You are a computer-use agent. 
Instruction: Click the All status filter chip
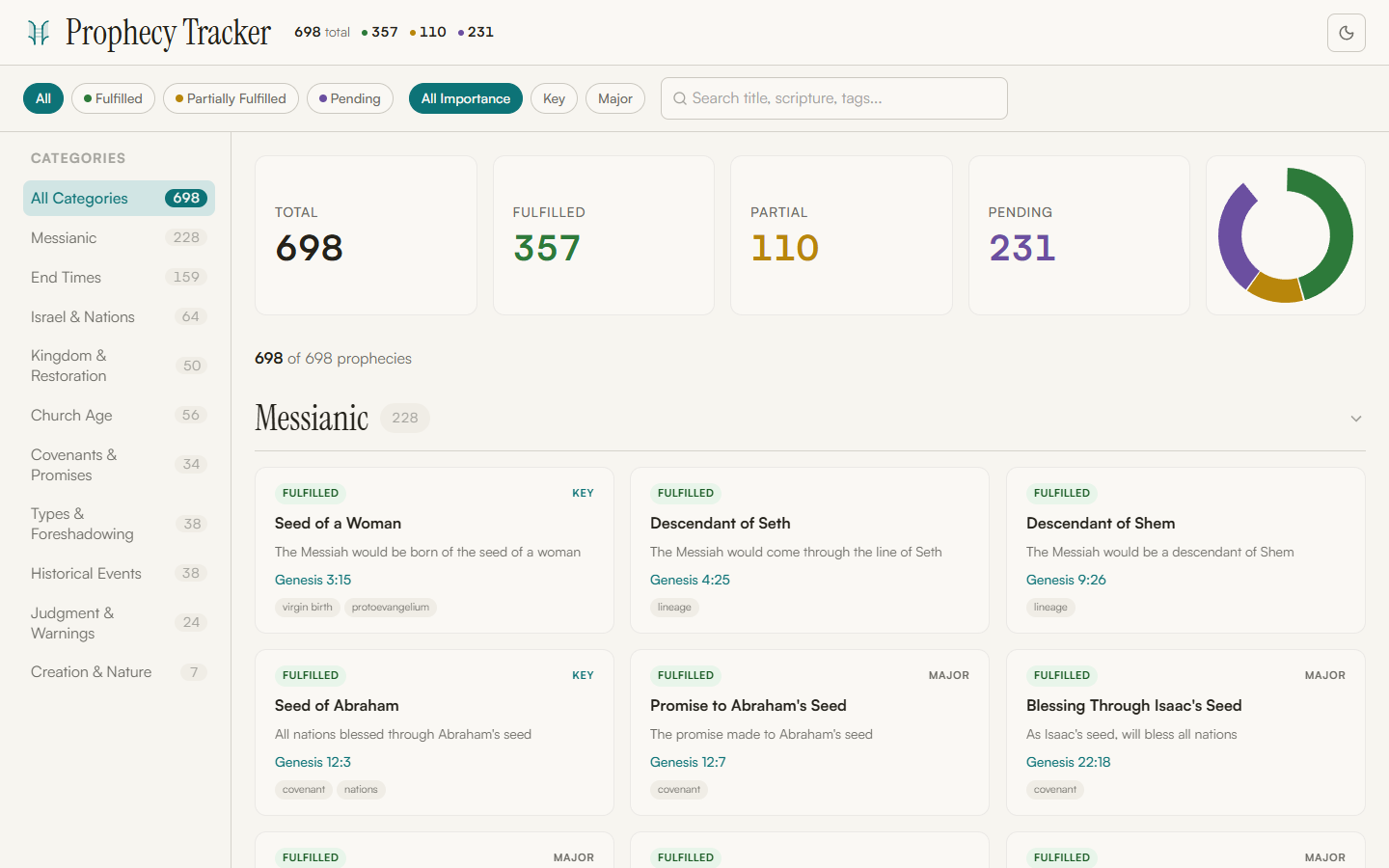coord(42,98)
